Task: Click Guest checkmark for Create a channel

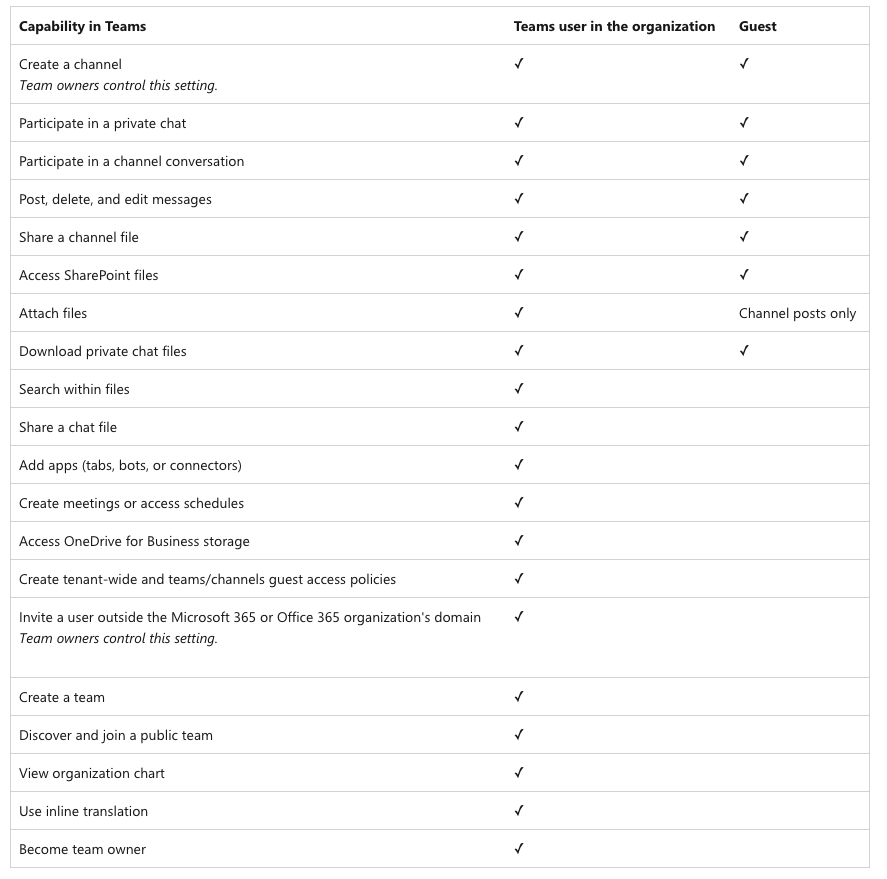Action: tap(744, 63)
